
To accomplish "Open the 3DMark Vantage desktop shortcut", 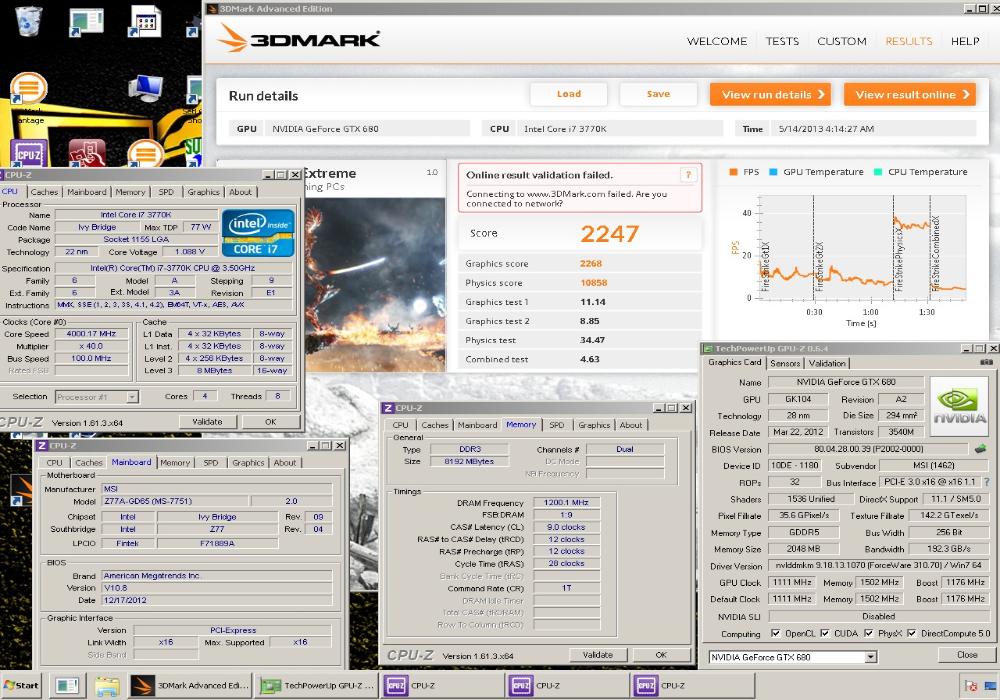I will (28, 89).
